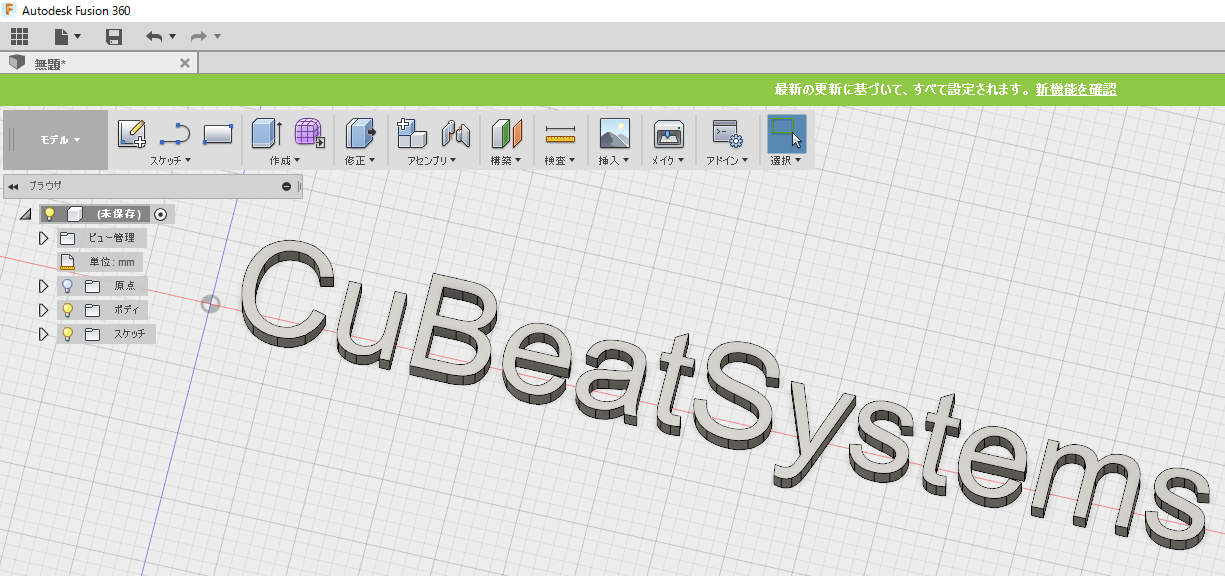The width and height of the screenshot is (1225, 576).
Task: Toggle the スケッチ folder visibility
Action: tap(68, 334)
